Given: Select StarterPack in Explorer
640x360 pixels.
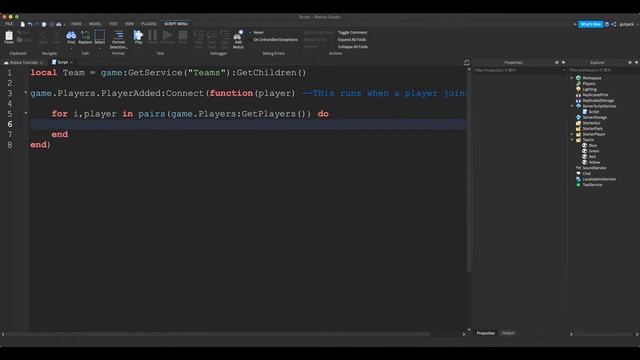Looking at the screenshot, I should [592, 129].
